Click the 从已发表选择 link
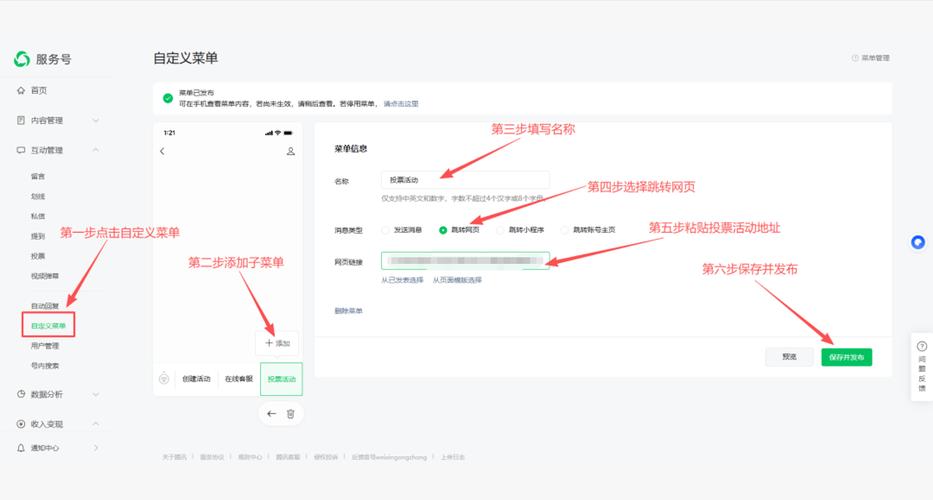 (x=402, y=280)
